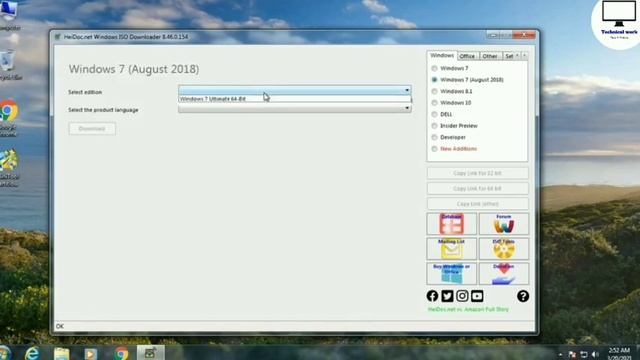Click Copy Link for 32 bit
The width and height of the screenshot is (640, 360).
coord(478,173)
